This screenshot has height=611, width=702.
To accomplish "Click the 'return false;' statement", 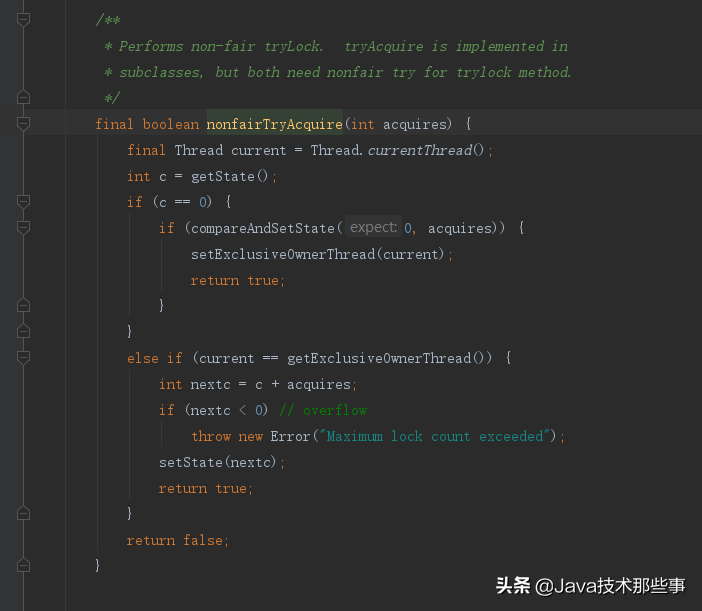I will 178,540.
